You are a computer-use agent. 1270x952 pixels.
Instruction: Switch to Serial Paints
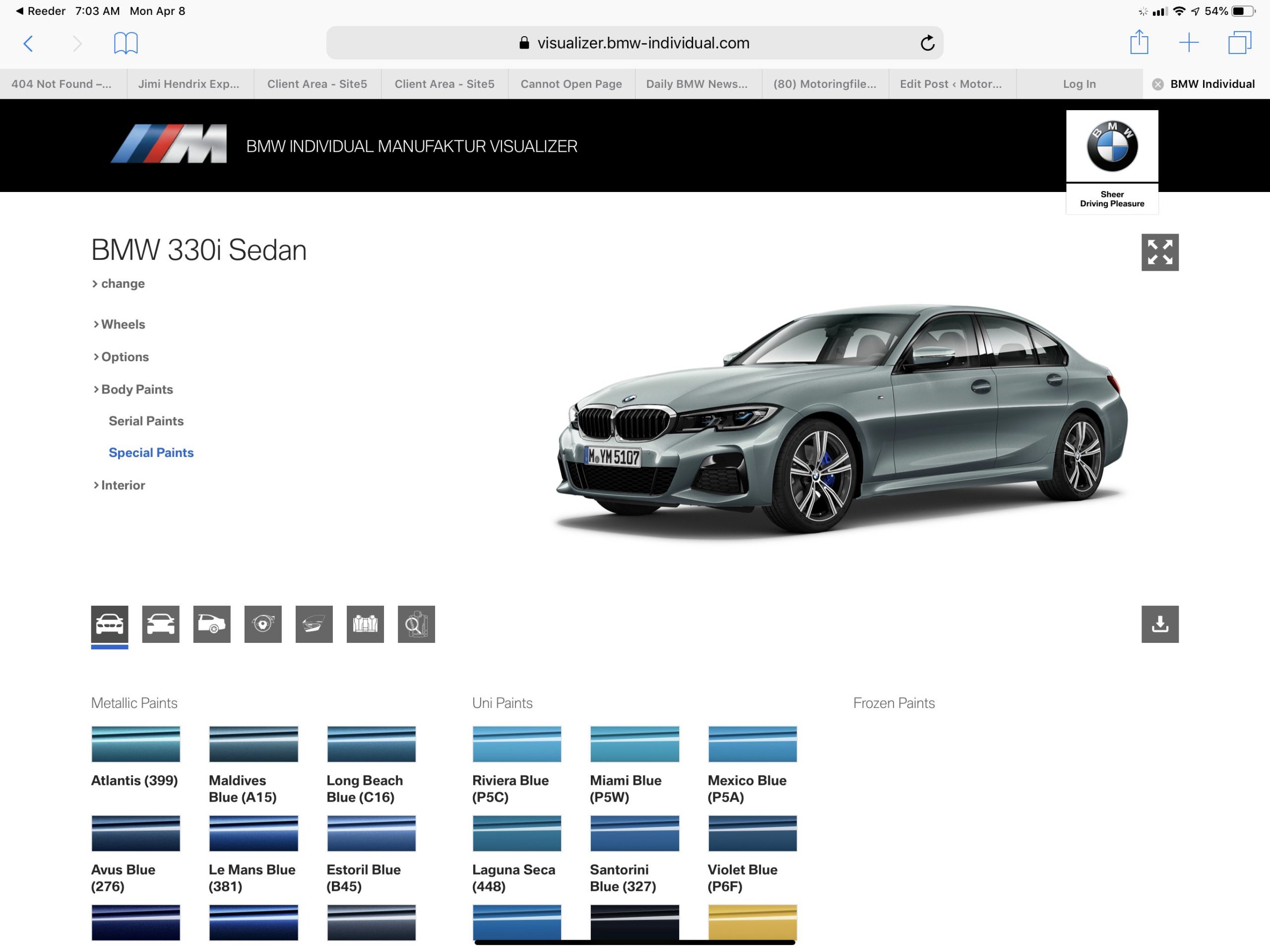click(x=146, y=421)
